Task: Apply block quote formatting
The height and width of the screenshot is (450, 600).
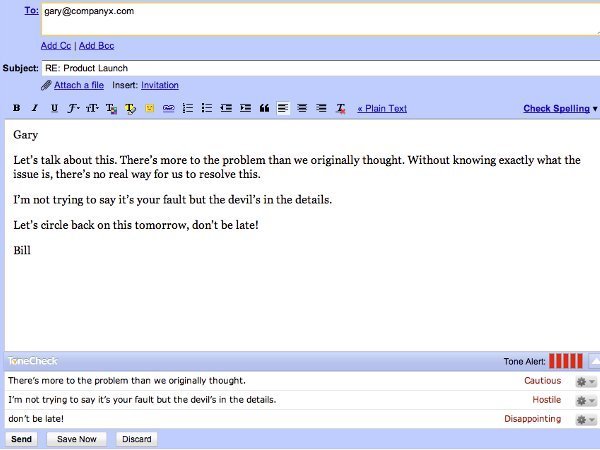Action: 264,108
